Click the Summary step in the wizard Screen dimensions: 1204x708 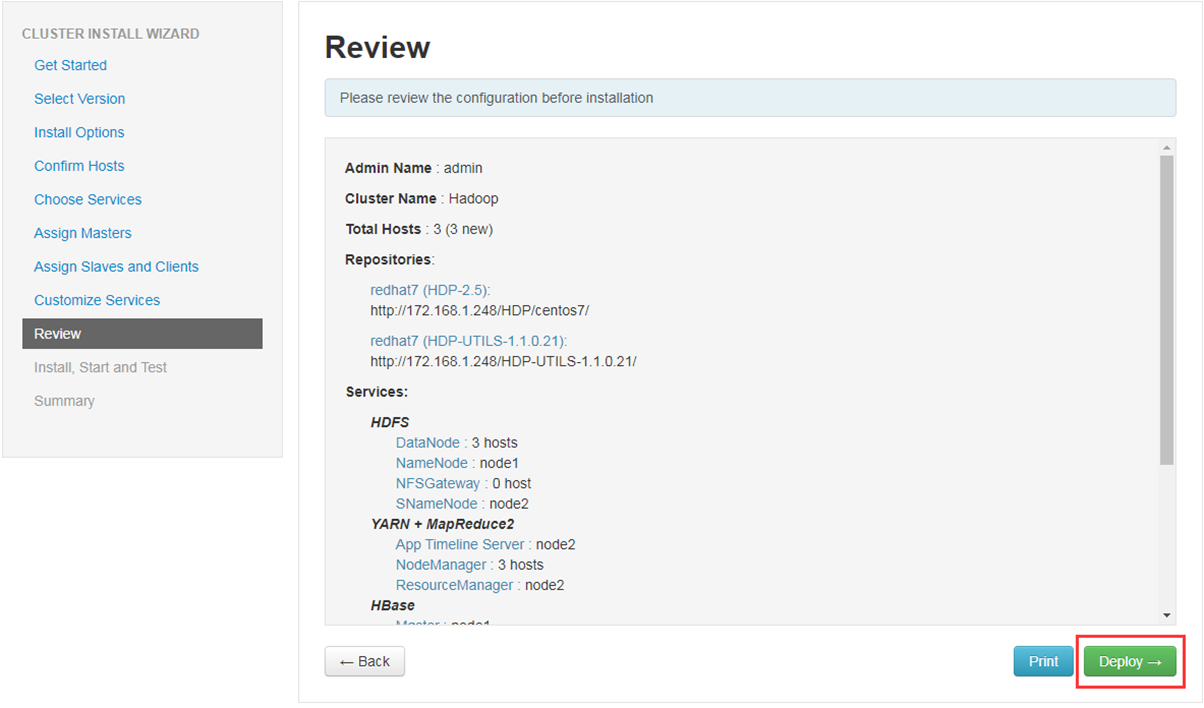(64, 401)
